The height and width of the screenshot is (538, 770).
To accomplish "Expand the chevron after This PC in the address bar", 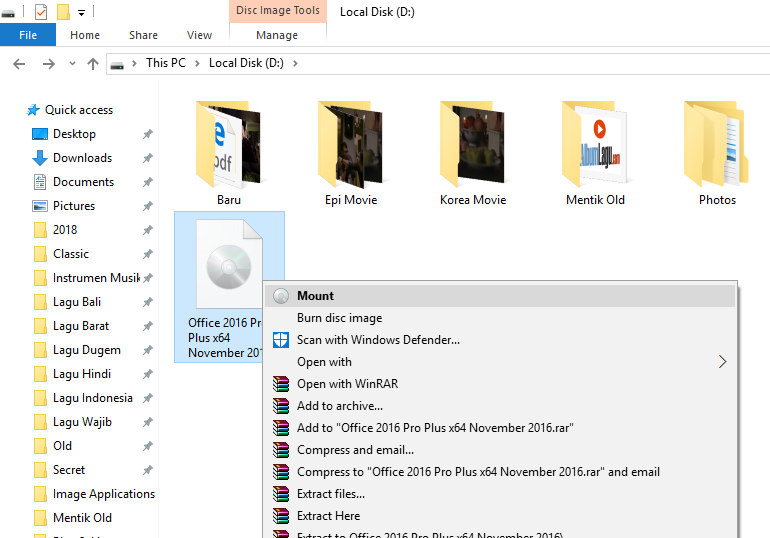I will click(197, 63).
